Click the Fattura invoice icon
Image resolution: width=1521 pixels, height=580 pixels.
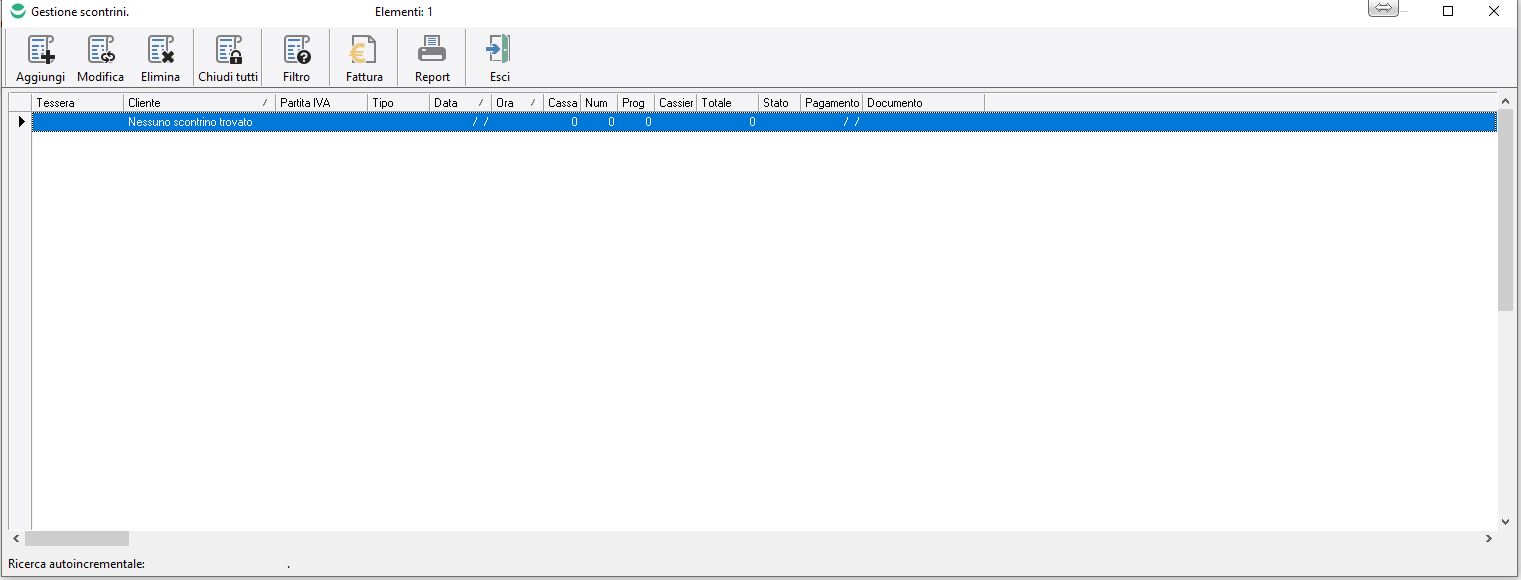[364, 51]
